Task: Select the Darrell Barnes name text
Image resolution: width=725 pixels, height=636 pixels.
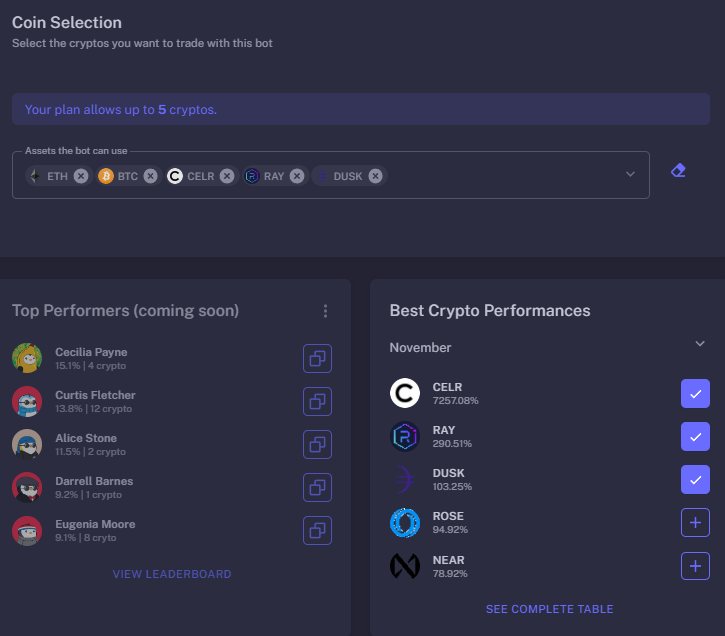Action: tap(94, 481)
